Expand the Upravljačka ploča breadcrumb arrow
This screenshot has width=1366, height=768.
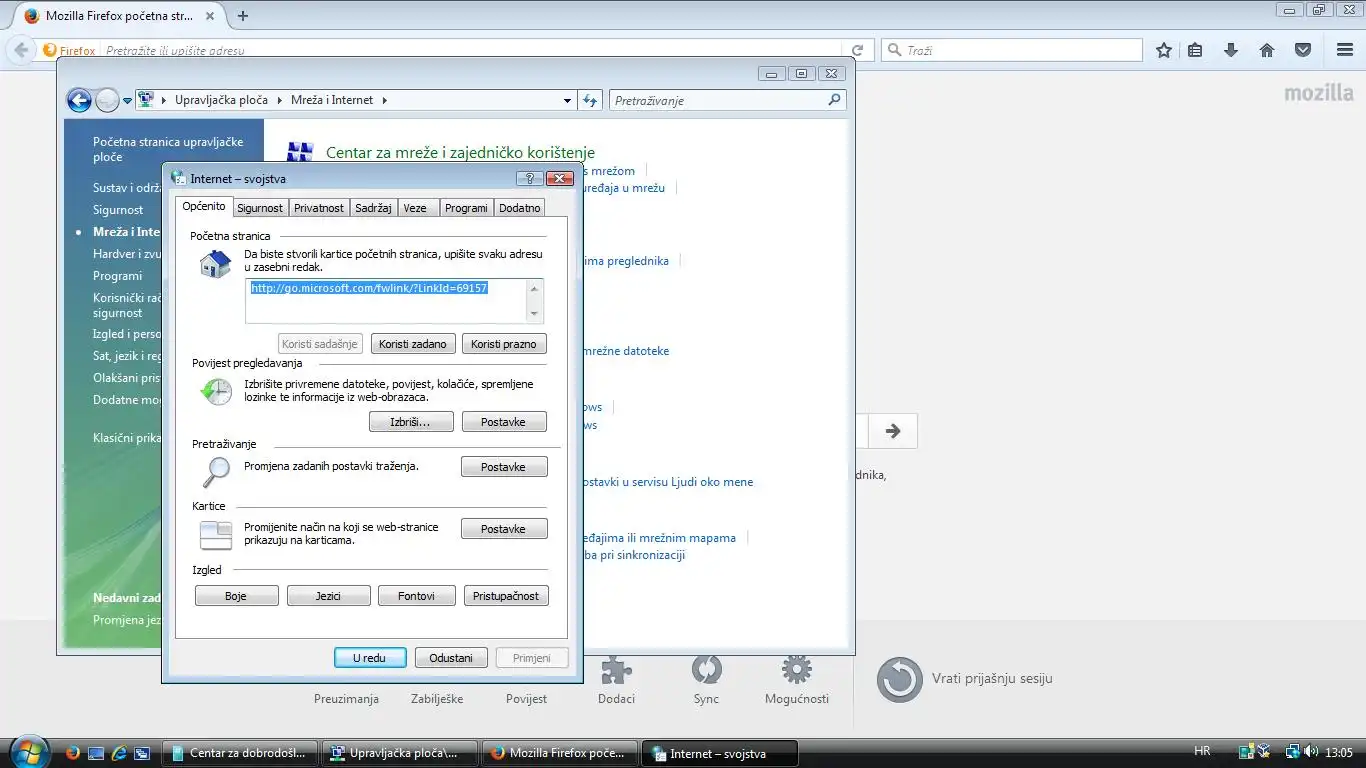[x=278, y=100]
